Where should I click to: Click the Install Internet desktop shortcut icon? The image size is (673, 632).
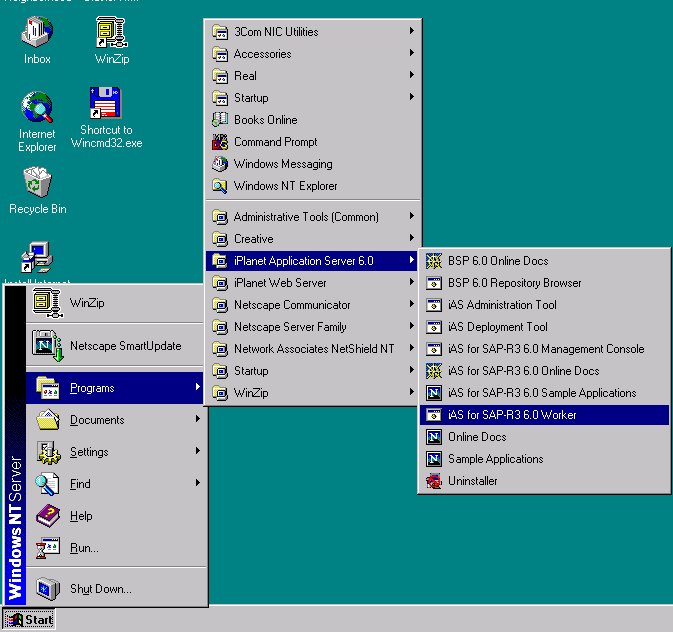click(x=37, y=257)
